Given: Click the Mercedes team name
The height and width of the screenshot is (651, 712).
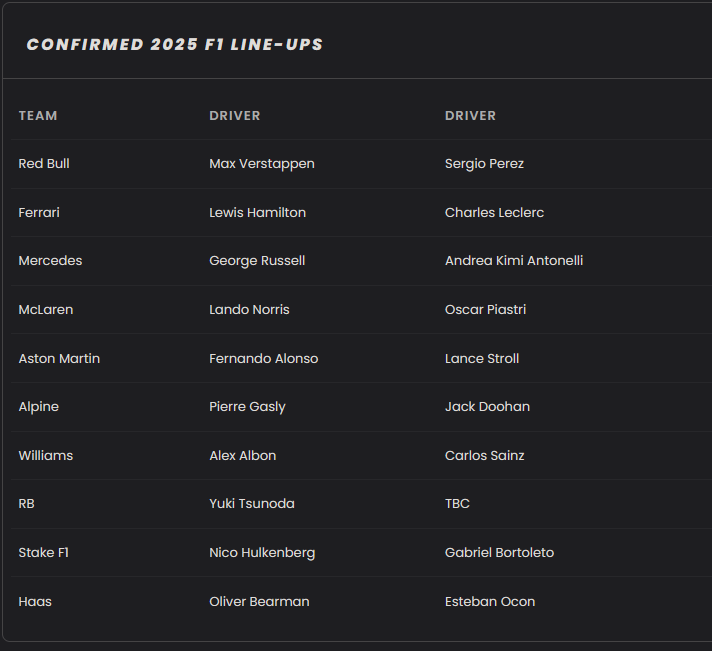Looking at the screenshot, I should (x=50, y=261).
